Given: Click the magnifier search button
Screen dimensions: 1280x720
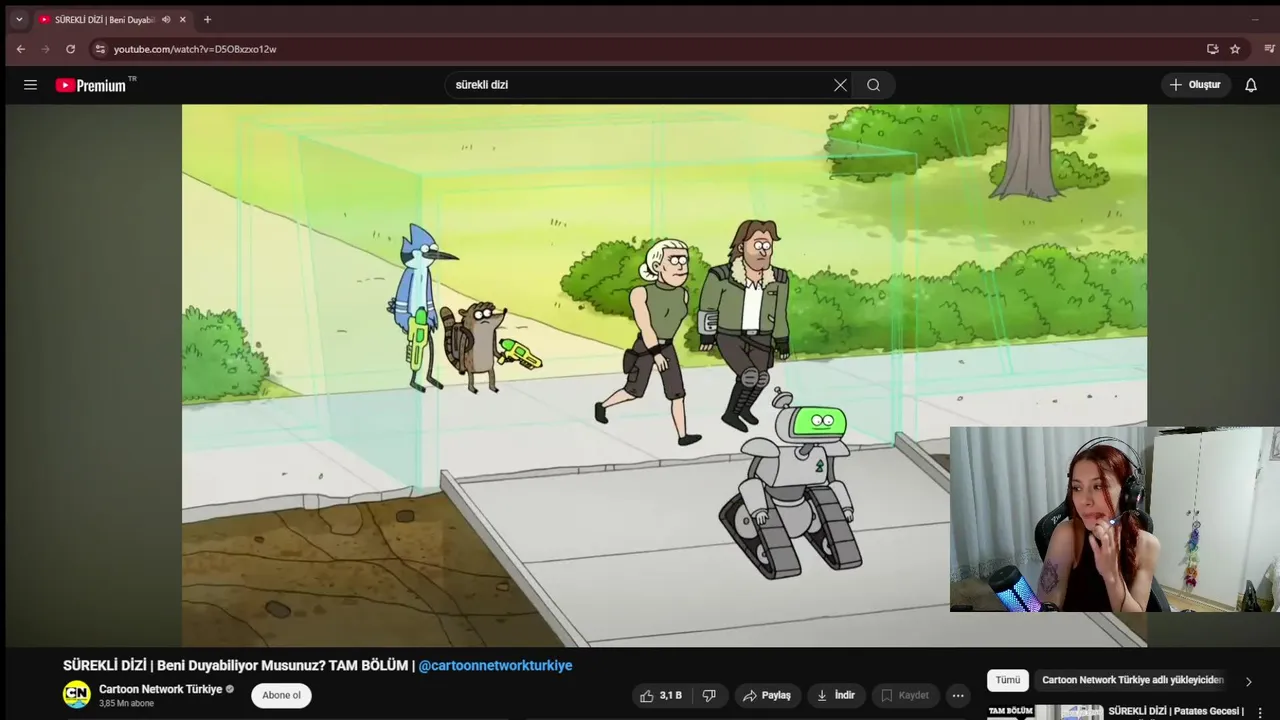Looking at the screenshot, I should (x=874, y=85).
